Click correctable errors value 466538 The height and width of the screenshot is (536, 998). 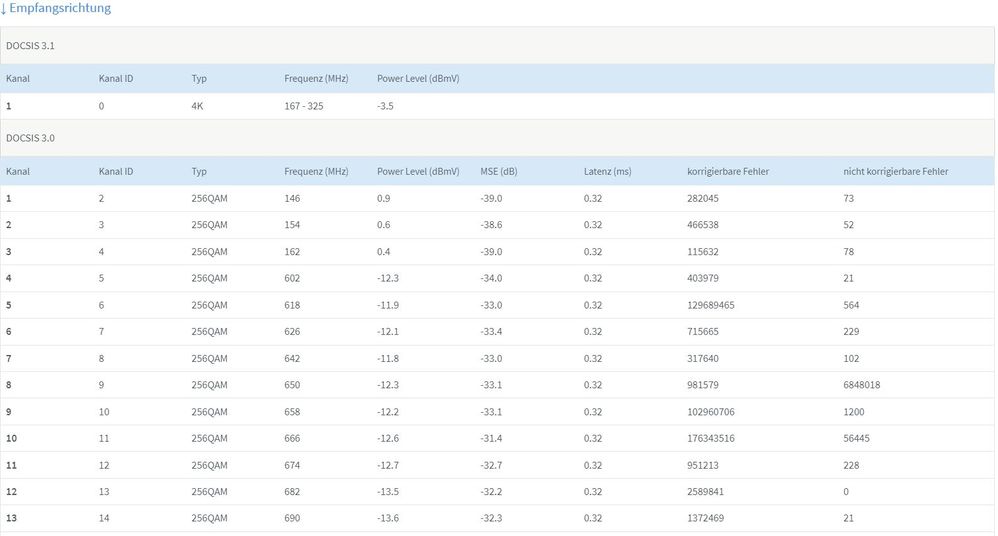703,225
